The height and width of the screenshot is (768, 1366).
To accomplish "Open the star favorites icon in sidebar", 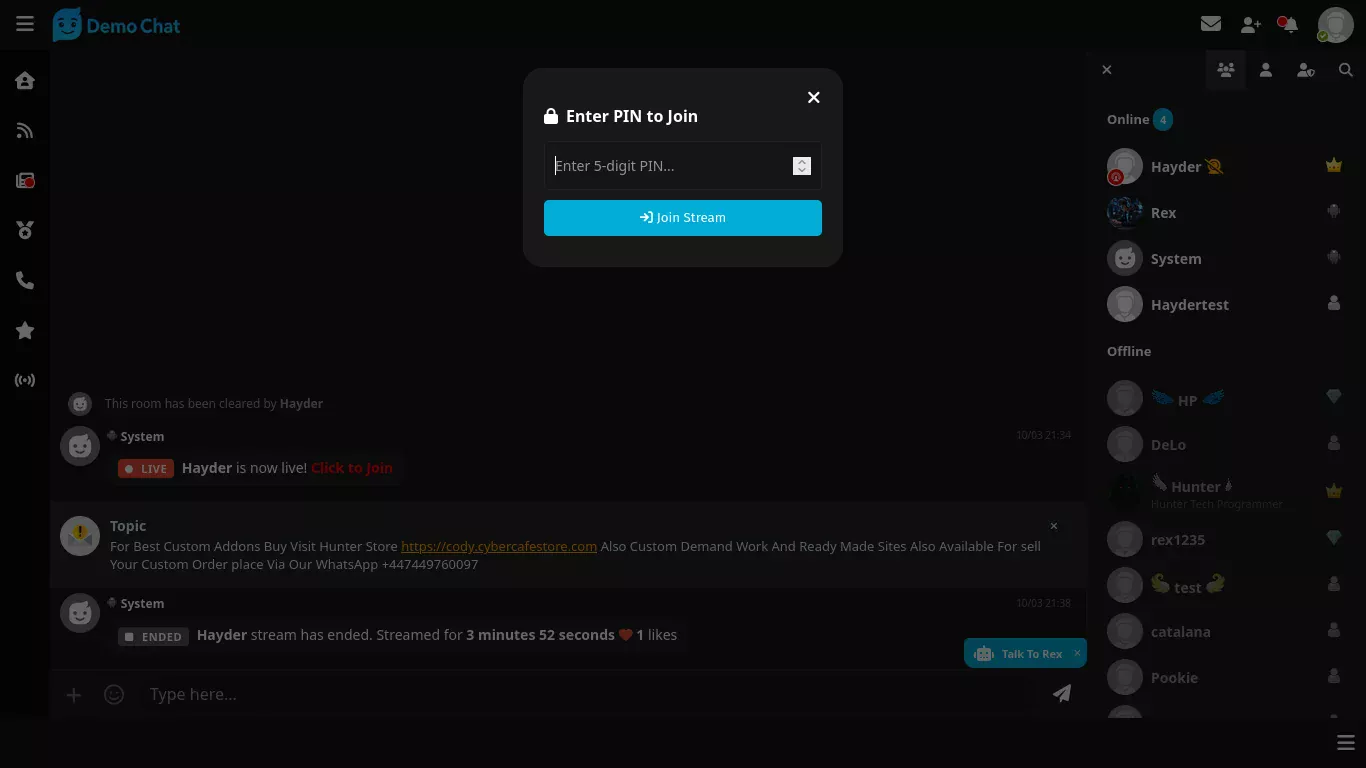I will pos(25,331).
